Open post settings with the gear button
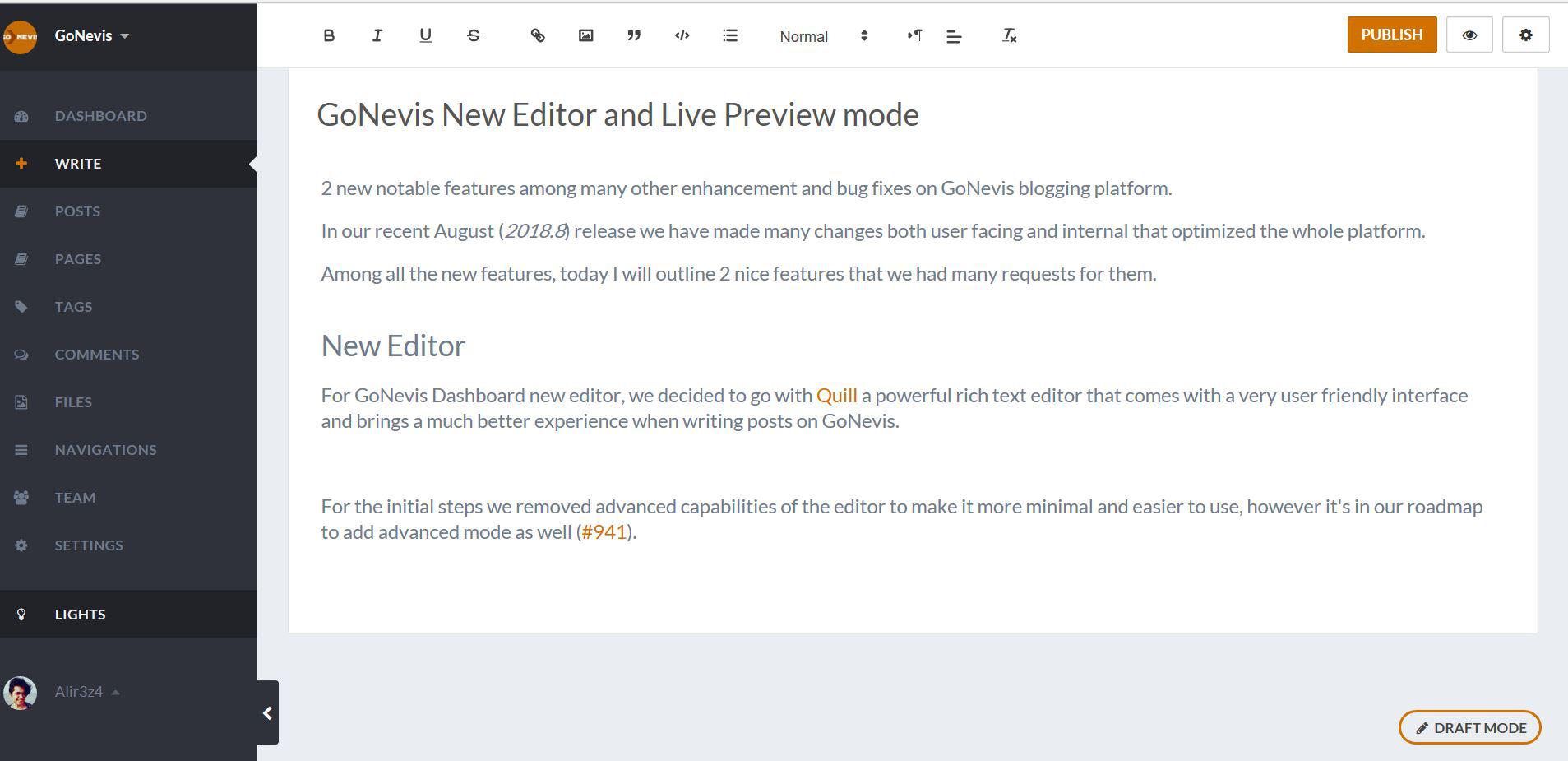The height and width of the screenshot is (761, 1568). pos(1525,35)
